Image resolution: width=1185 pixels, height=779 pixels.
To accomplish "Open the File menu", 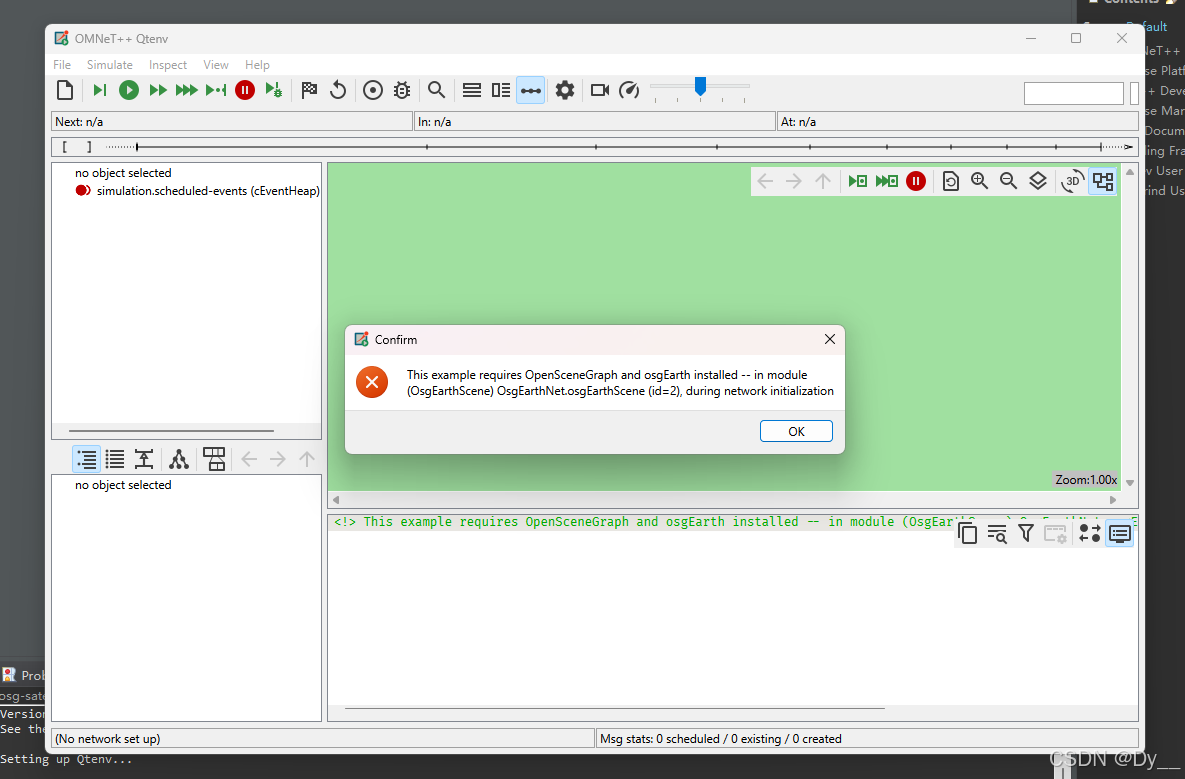I will coord(62,65).
